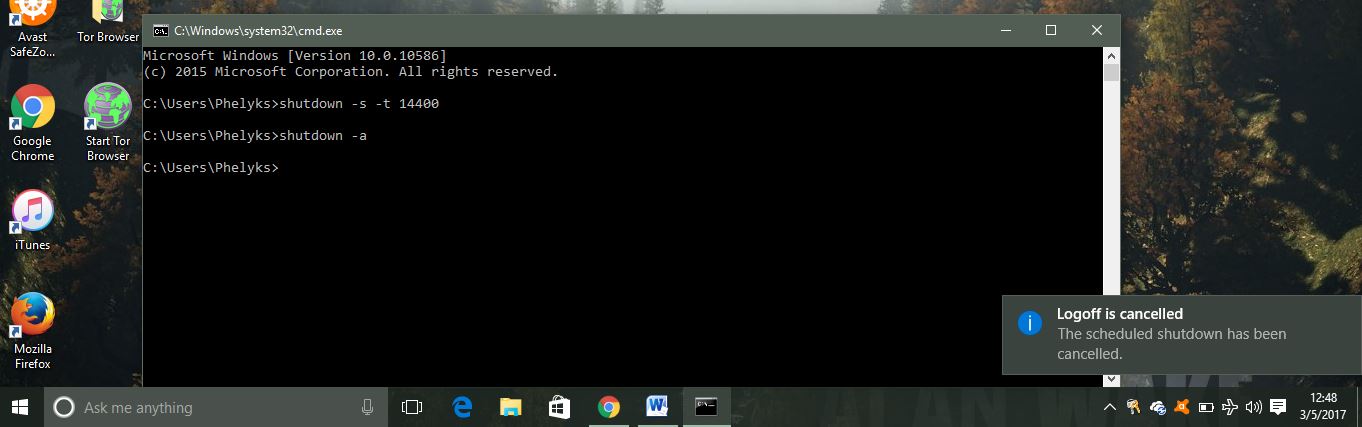Switch to Google Chrome in the taskbar
Screen dimensions: 1362x427
[x=608, y=407]
